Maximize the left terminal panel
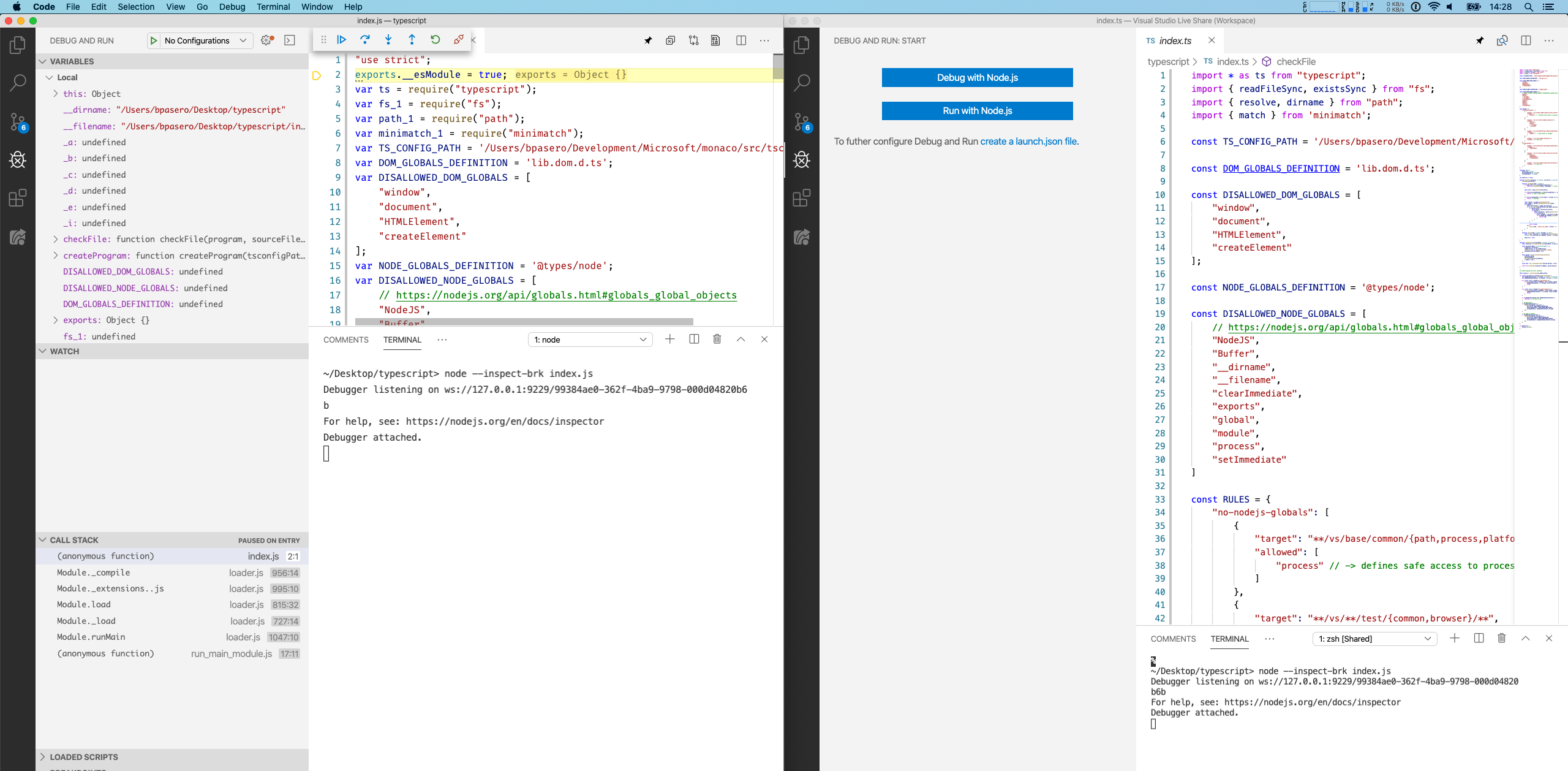This screenshot has height=771, width=1568. tap(741, 339)
